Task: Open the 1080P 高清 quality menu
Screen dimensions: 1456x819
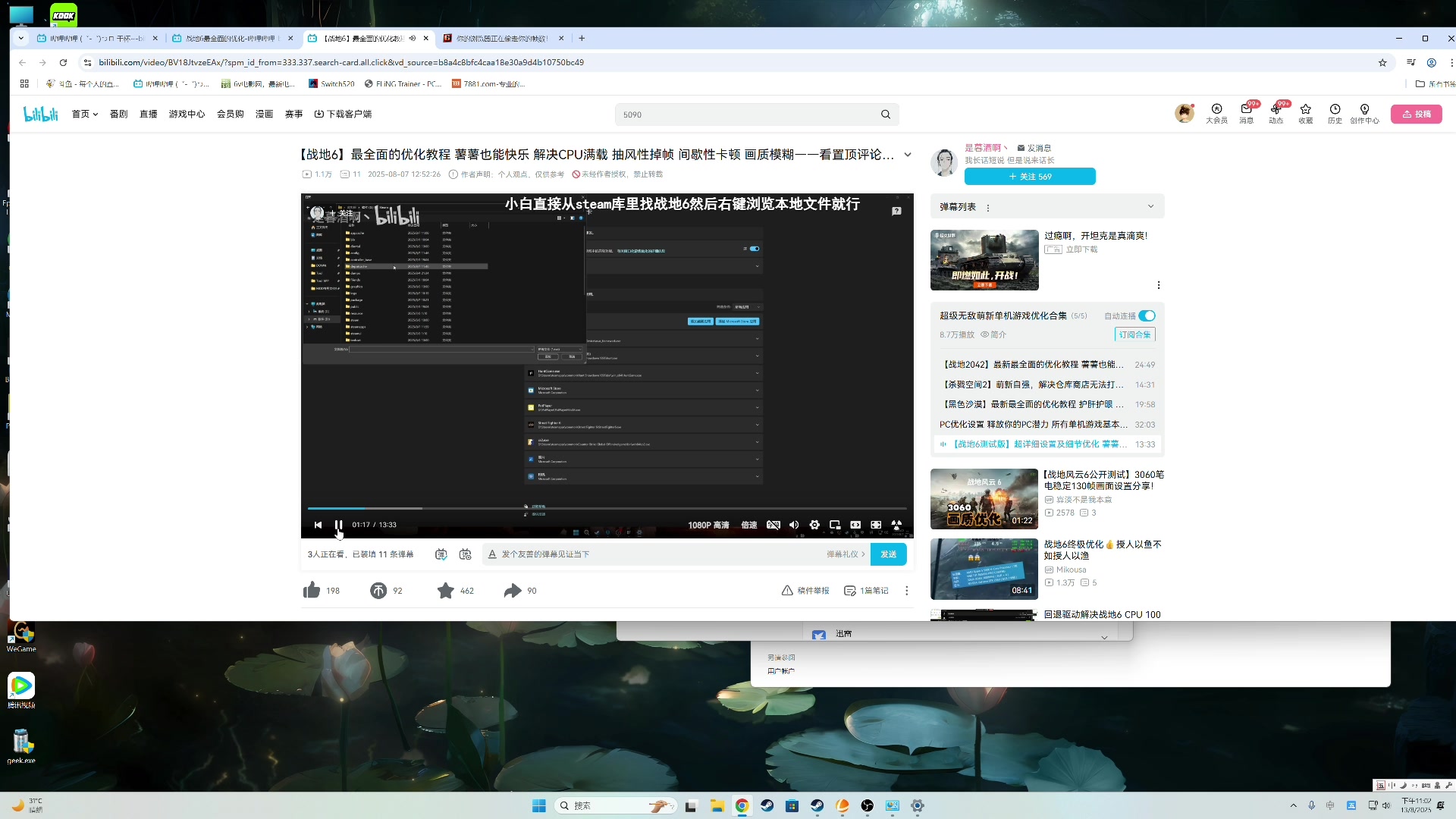Action: tap(708, 525)
